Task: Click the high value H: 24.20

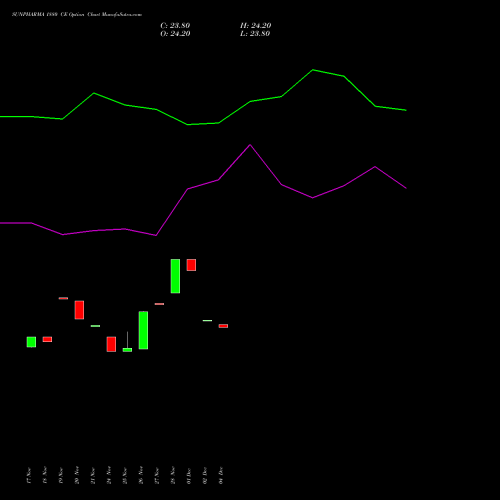Action: coord(255,26)
